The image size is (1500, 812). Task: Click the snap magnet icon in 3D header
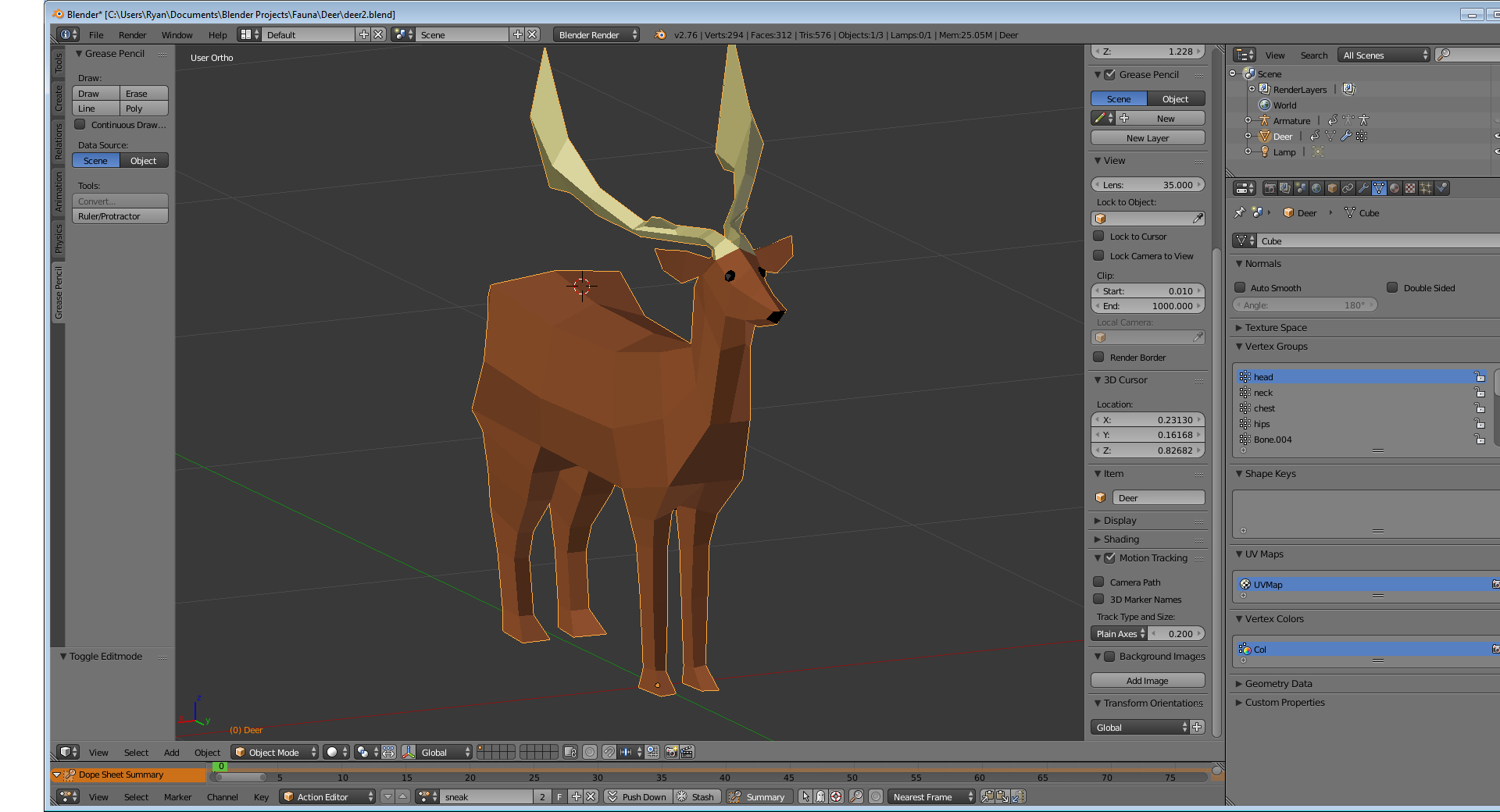[x=609, y=752]
